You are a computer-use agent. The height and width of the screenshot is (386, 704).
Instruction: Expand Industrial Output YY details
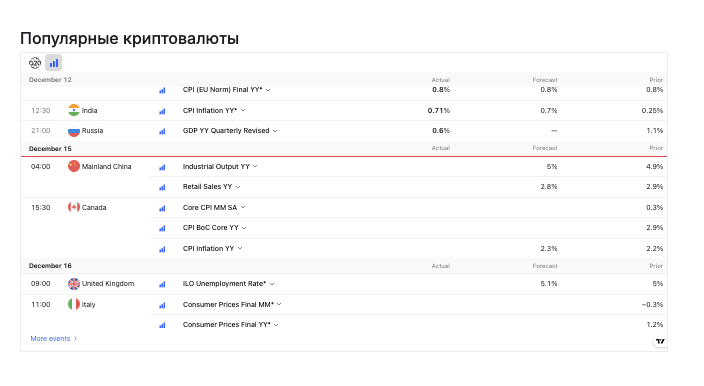coord(255,167)
